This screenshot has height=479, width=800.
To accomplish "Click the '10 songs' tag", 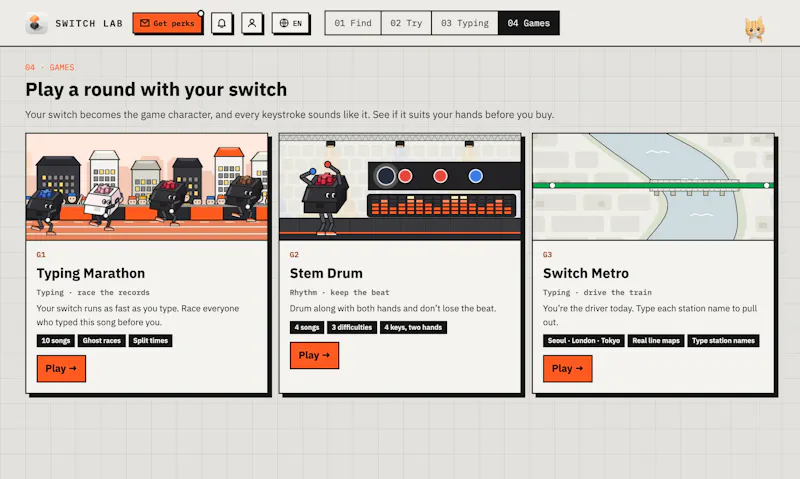I will click(56, 341).
